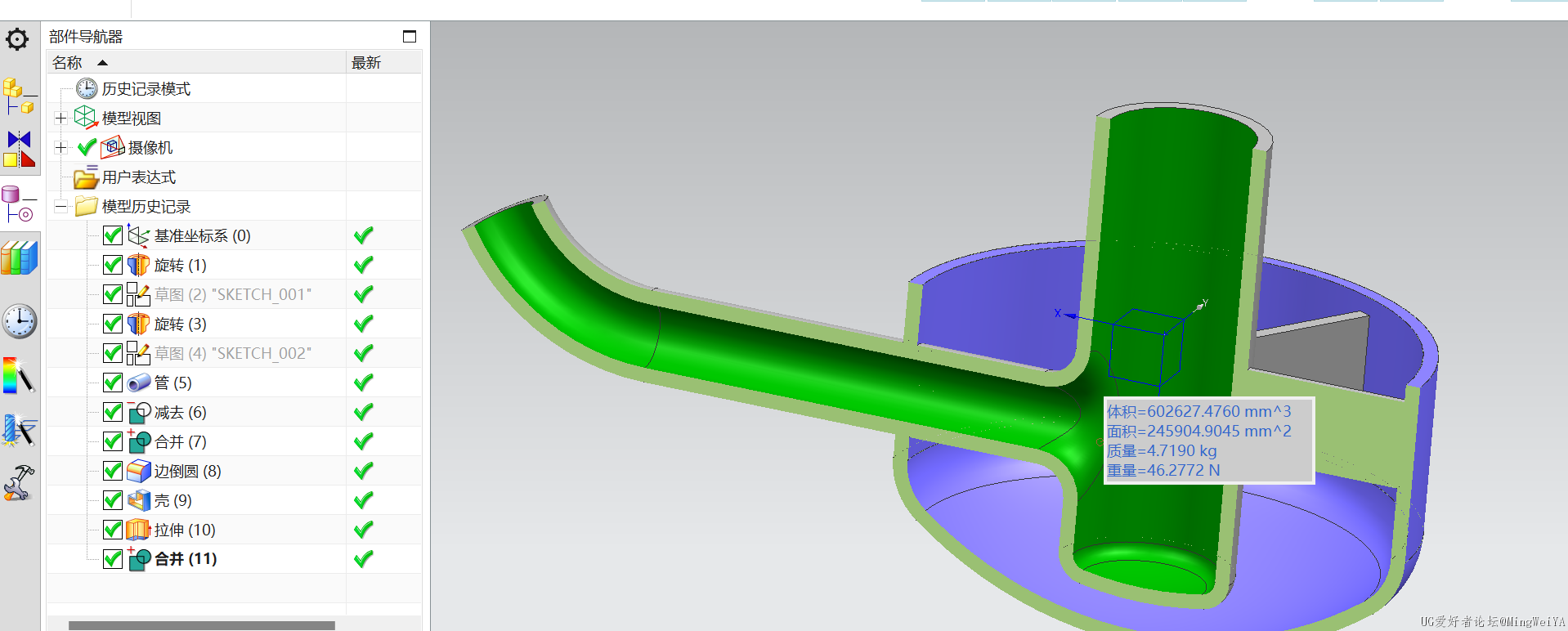Click the Revolve (1) feature icon

point(138,265)
